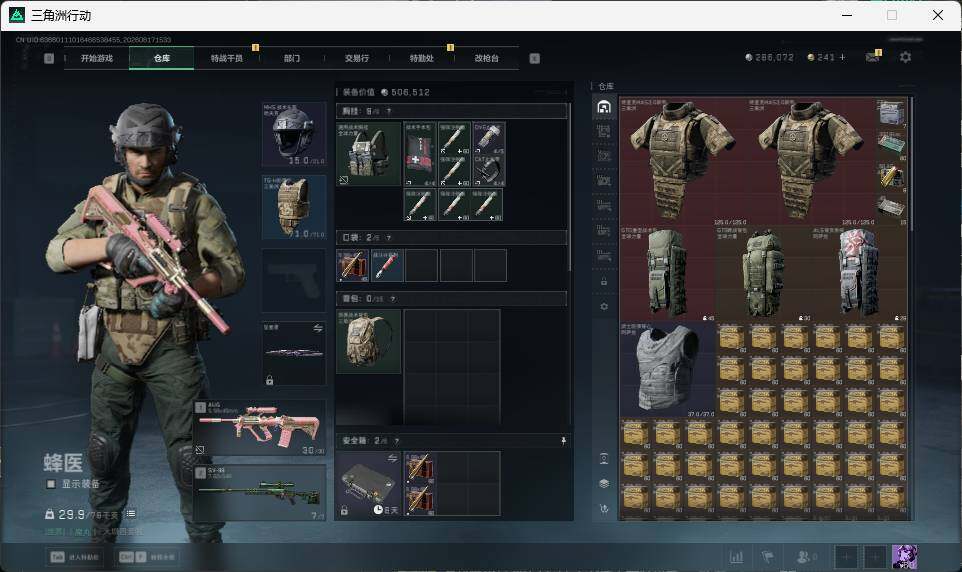Select the left heavy armor in the warehouse
This screenshot has height=572, width=962.
click(683, 161)
